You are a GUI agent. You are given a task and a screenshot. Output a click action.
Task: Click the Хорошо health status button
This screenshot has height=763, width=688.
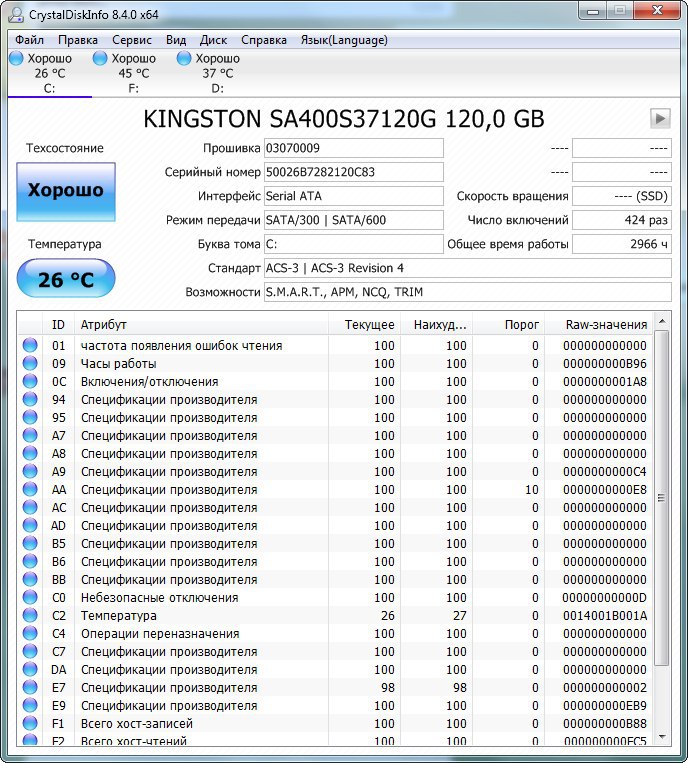[66, 192]
